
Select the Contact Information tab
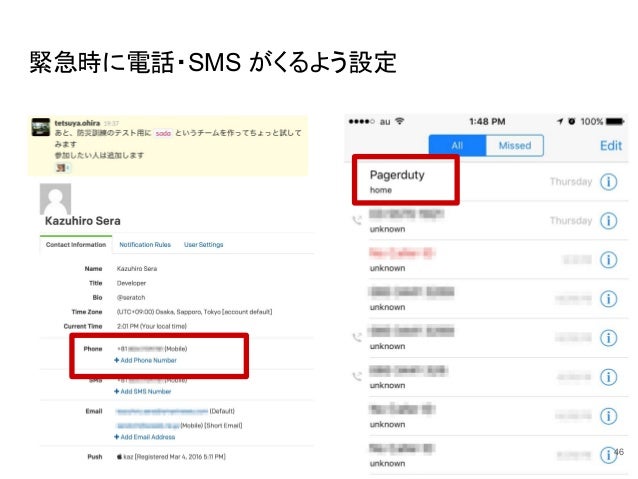click(76, 245)
